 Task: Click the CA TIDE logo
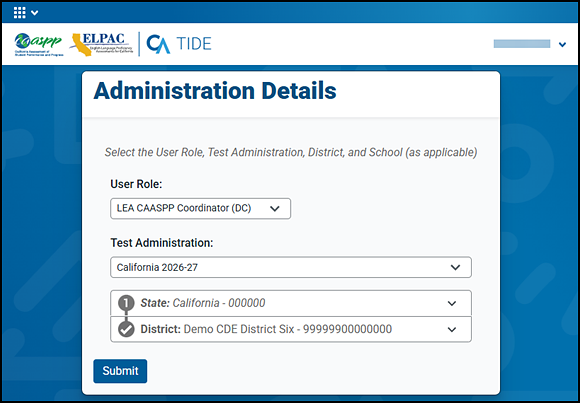coord(179,44)
